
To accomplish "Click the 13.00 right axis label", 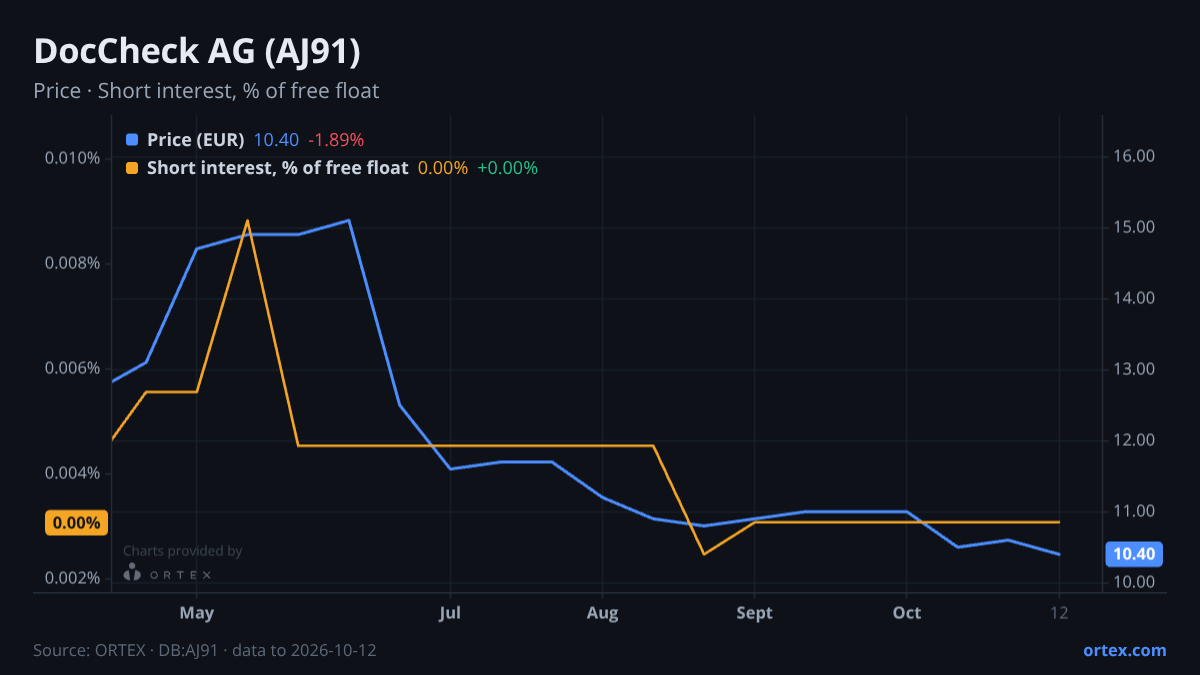I will pyautogui.click(x=1133, y=369).
